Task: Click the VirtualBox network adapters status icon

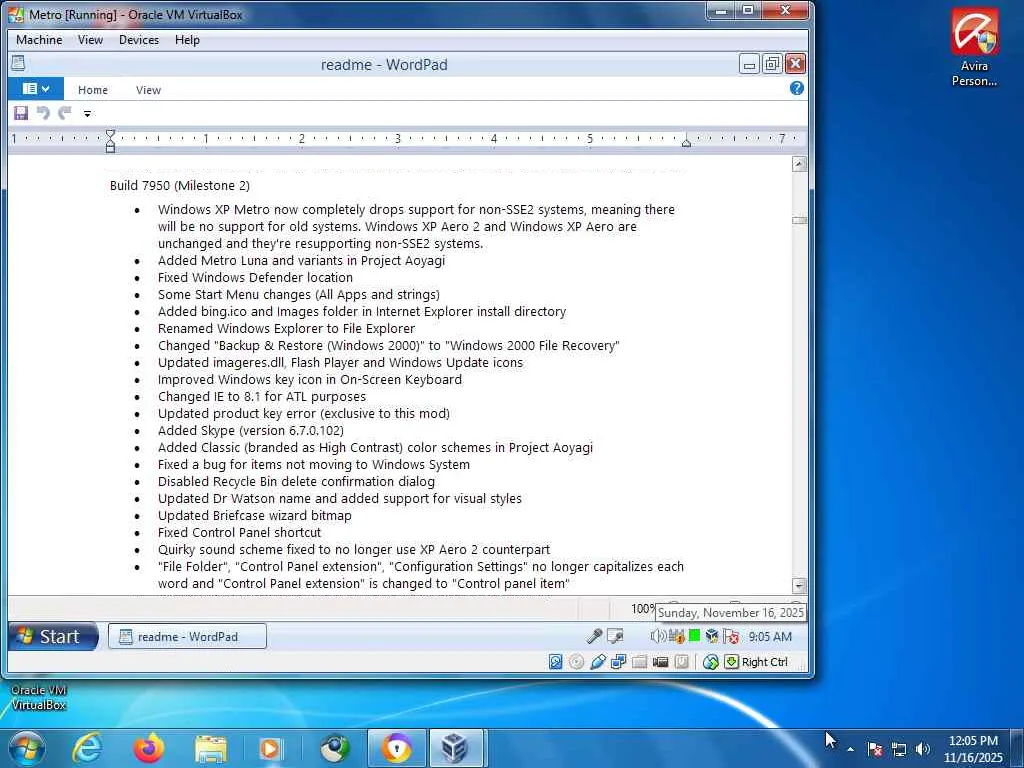Action: pyautogui.click(x=618, y=662)
